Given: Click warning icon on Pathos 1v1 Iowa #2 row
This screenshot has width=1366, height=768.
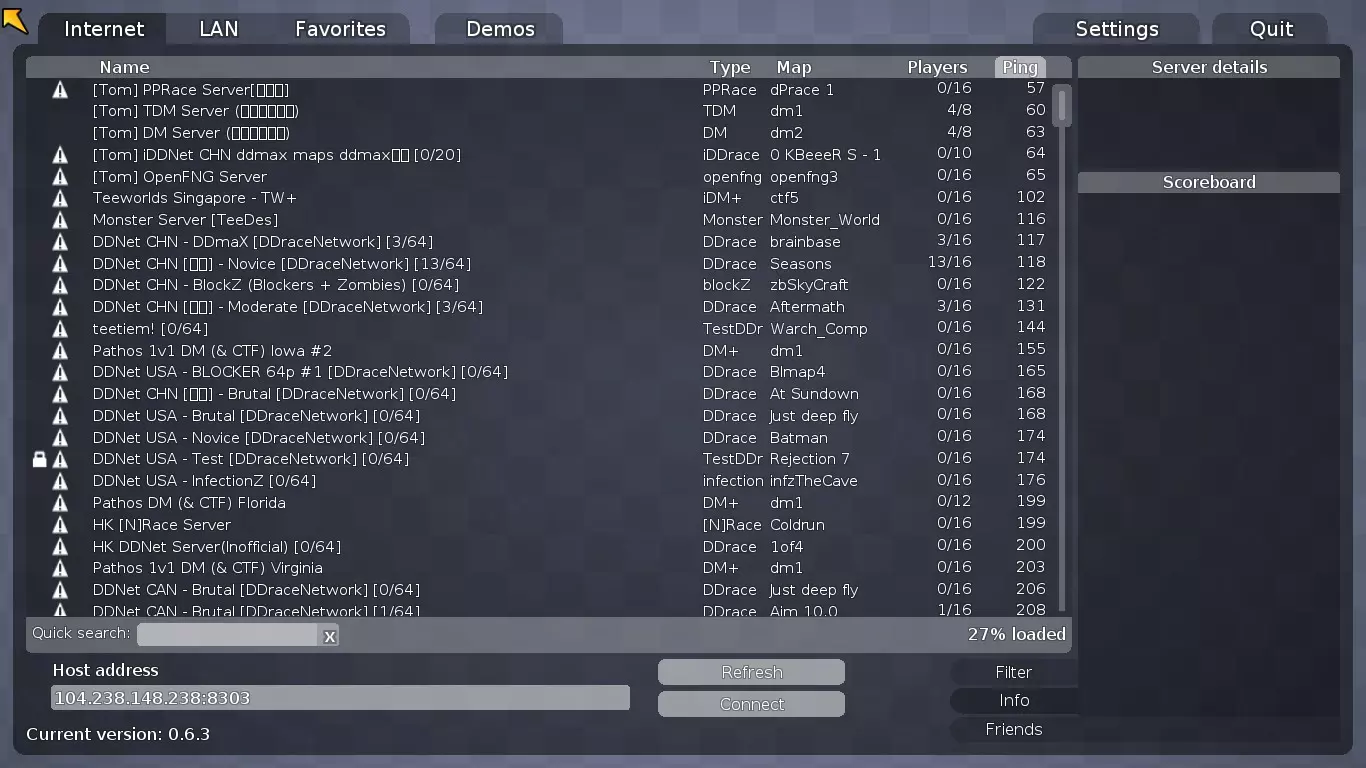Looking at the screenshot, I should (x=60, y=351).
